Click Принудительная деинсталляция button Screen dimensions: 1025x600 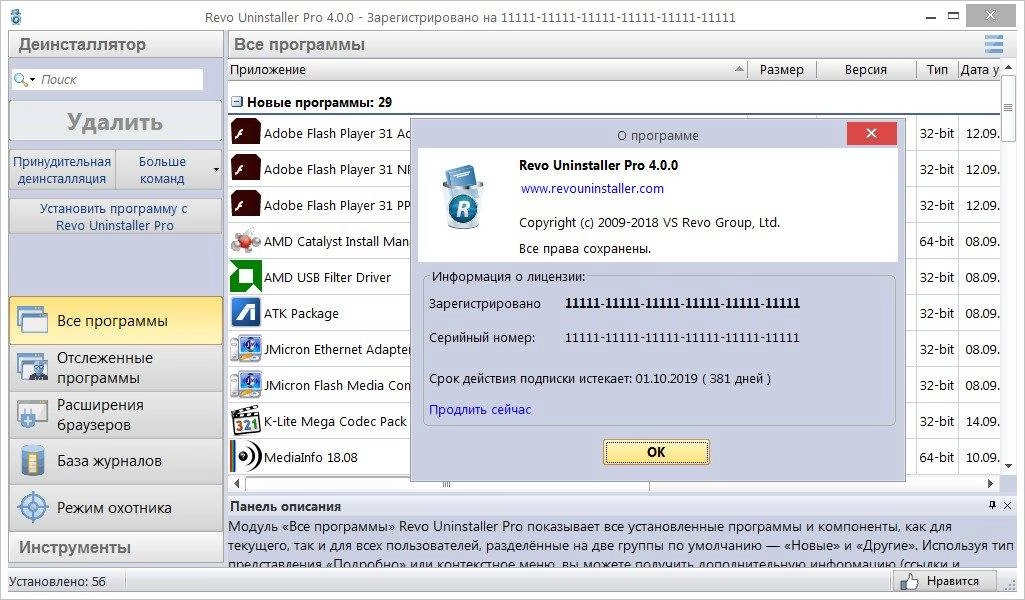[x=62, y=170]
